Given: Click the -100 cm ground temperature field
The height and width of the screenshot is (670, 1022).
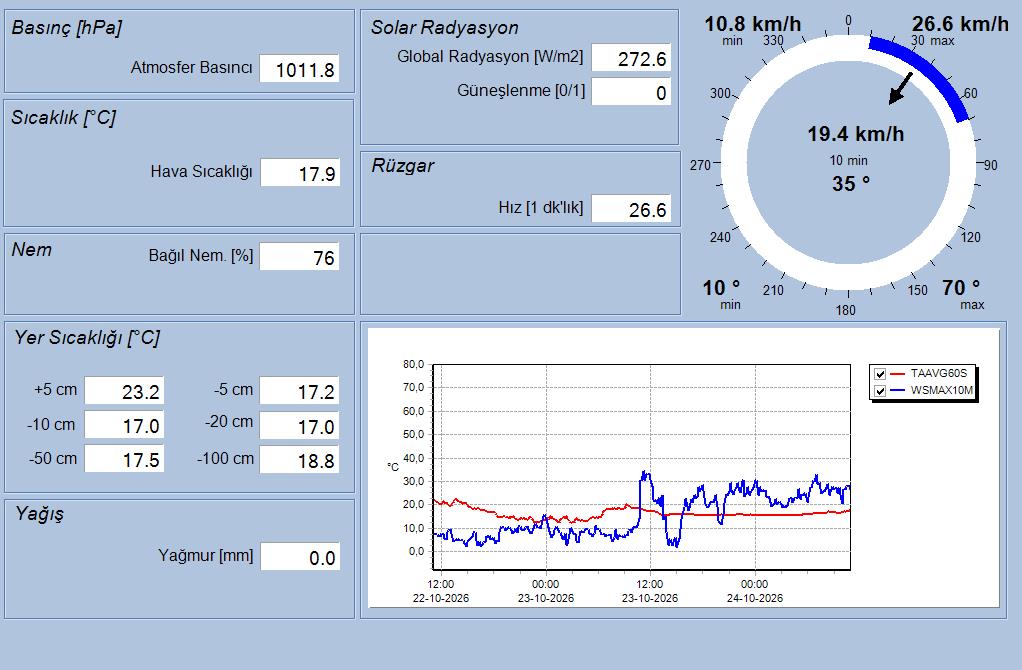Looking at the screenshot, I should click(299, 459).
